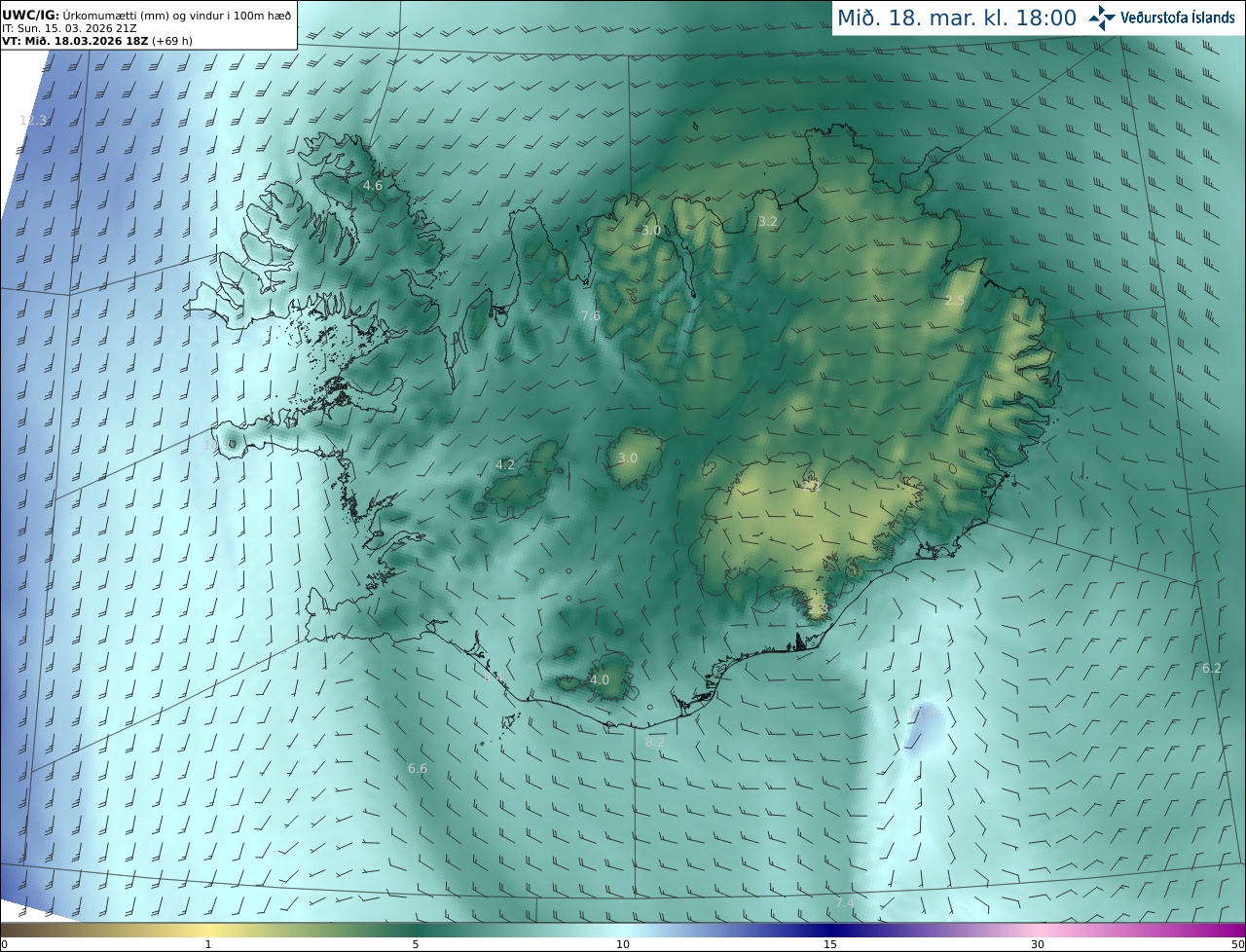Click the 7.6 value on the map
The height and width of the screenshot is (952, 1246).
pos(590,315)
